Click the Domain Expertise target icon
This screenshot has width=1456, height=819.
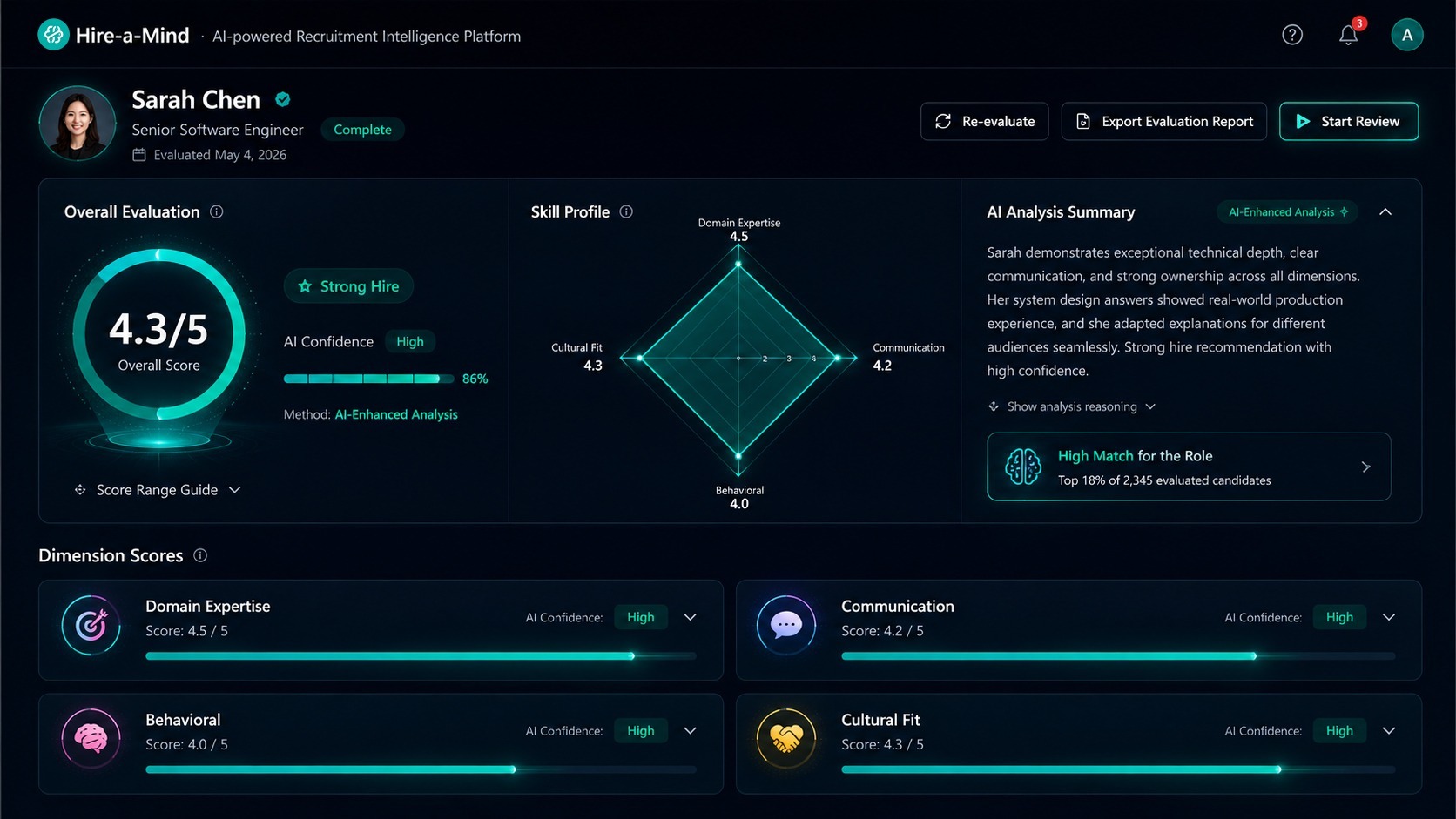click(91, 625)
